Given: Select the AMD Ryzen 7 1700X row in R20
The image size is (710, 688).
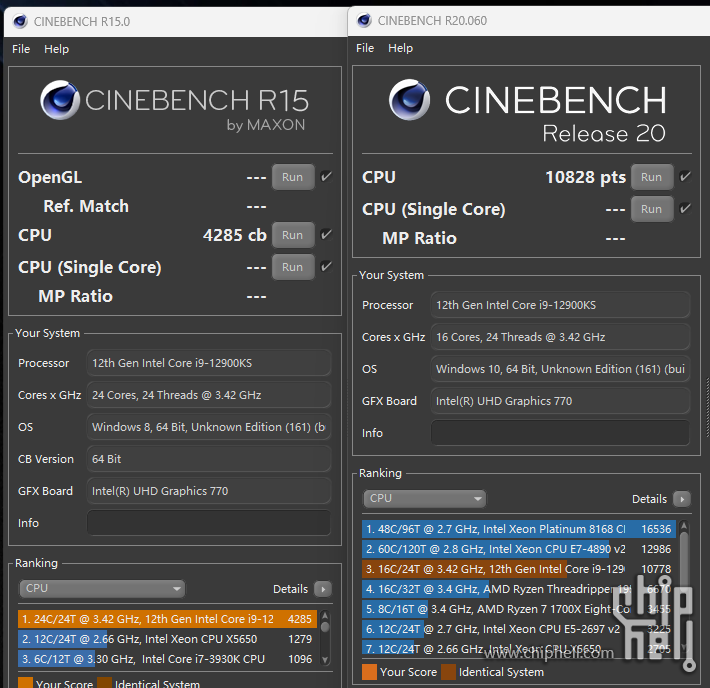Looking at the screenshot, I should point(519,609).
